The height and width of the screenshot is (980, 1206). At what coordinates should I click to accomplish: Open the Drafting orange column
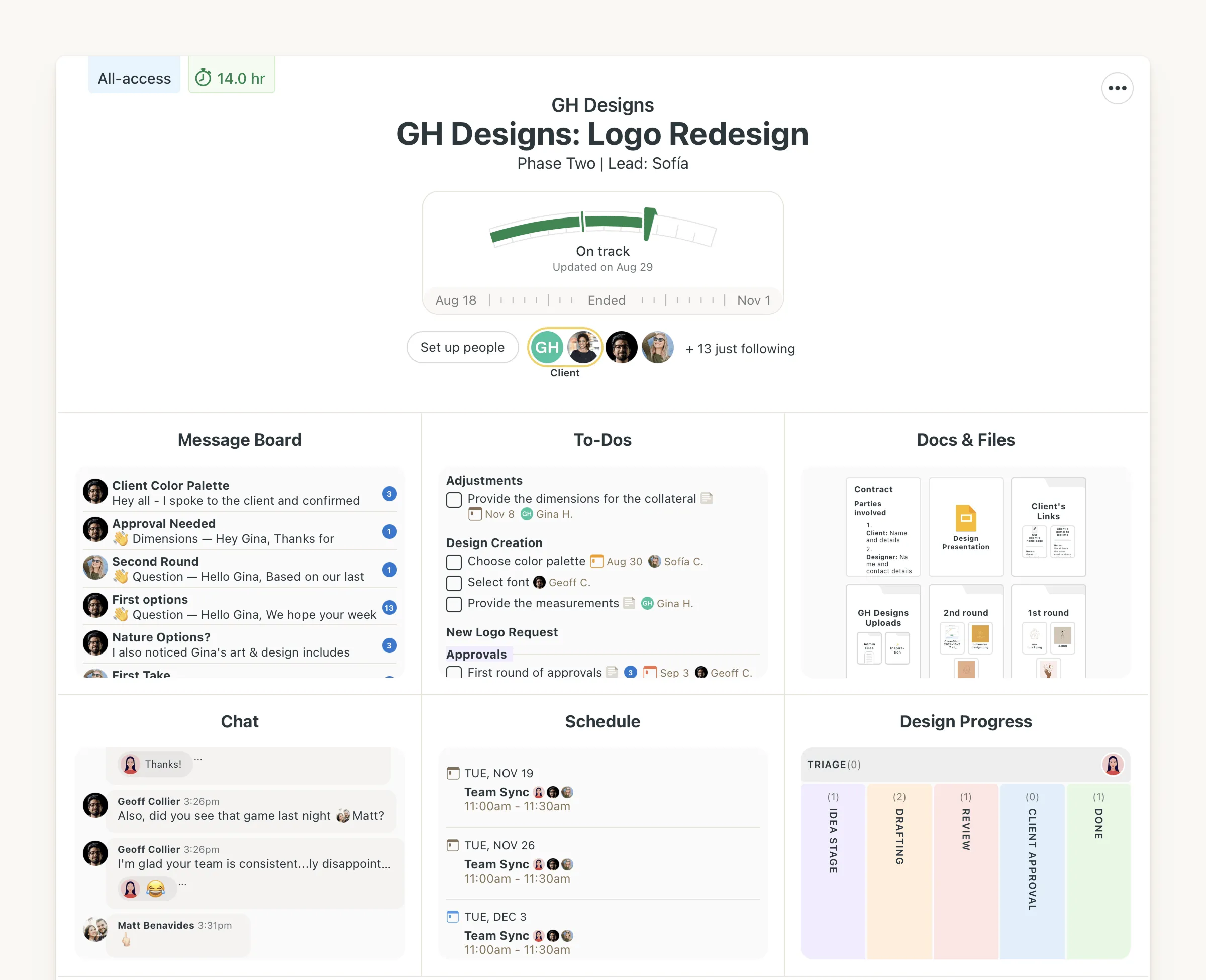[x=899, y=870]
